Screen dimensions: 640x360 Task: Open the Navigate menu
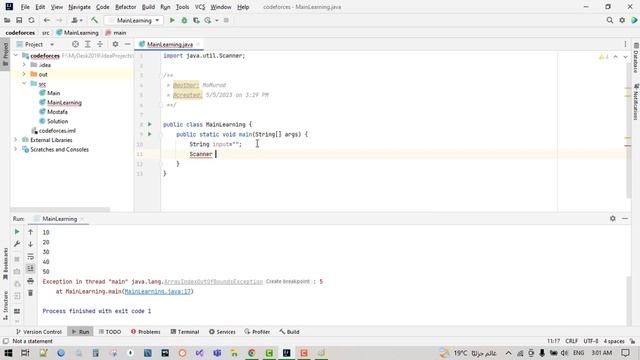click(x=79, y=7)
